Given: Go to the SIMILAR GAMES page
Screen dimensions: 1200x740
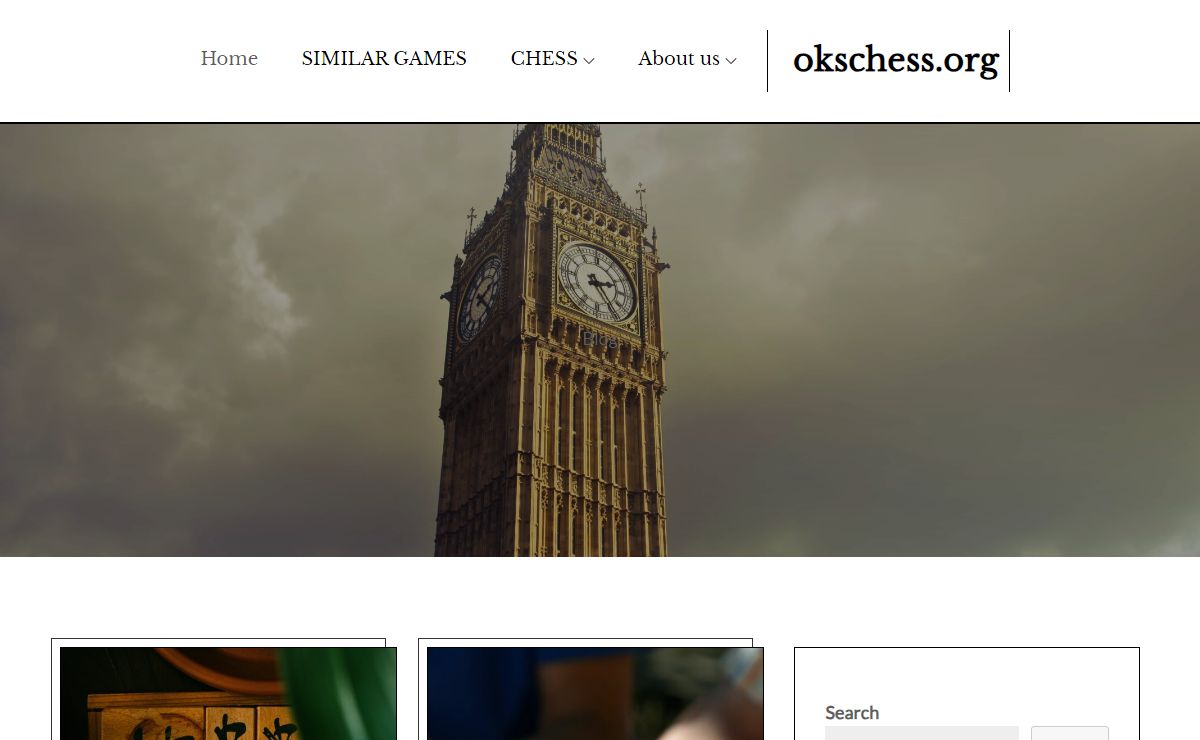Looking at the screenshot, I should 384,58.
